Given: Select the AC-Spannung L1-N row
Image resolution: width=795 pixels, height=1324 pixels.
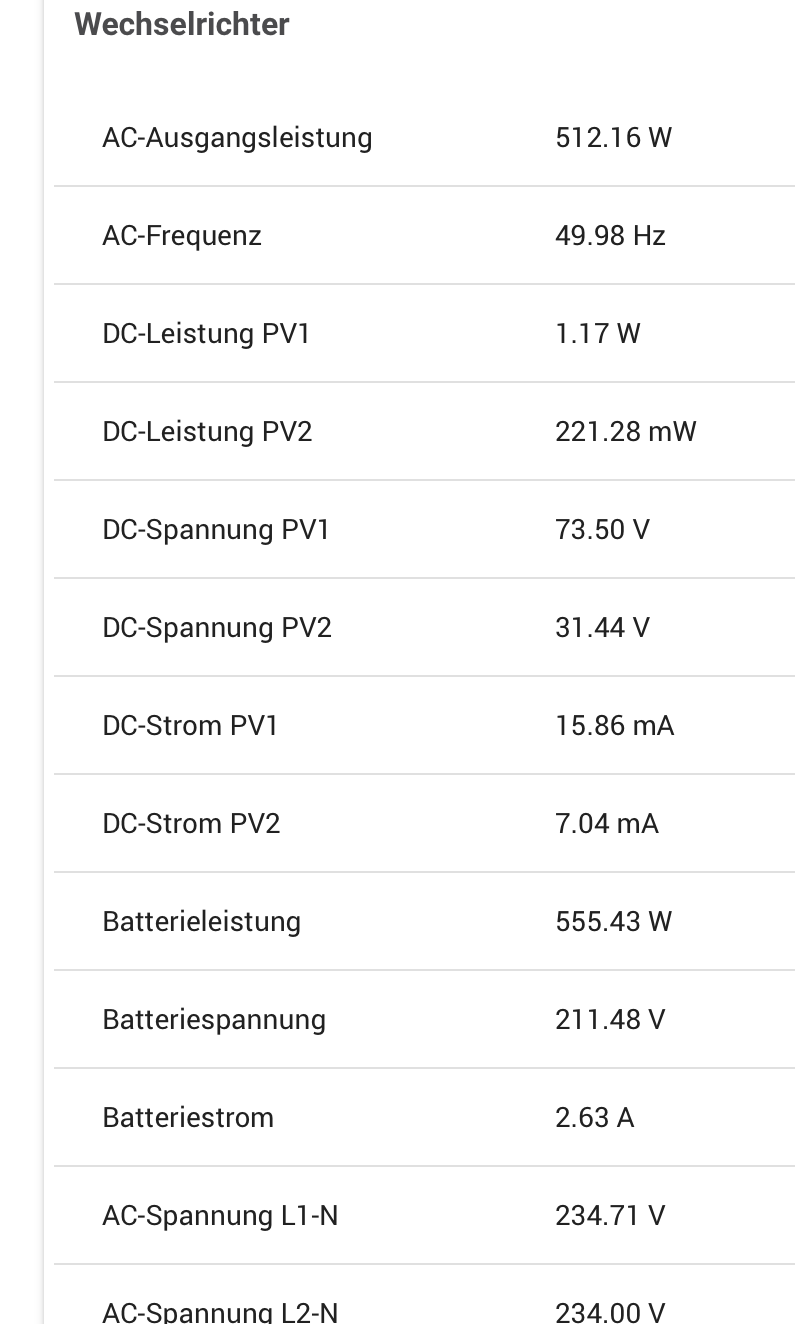Looking at the screenshot, I should [x=424, y=1215].
